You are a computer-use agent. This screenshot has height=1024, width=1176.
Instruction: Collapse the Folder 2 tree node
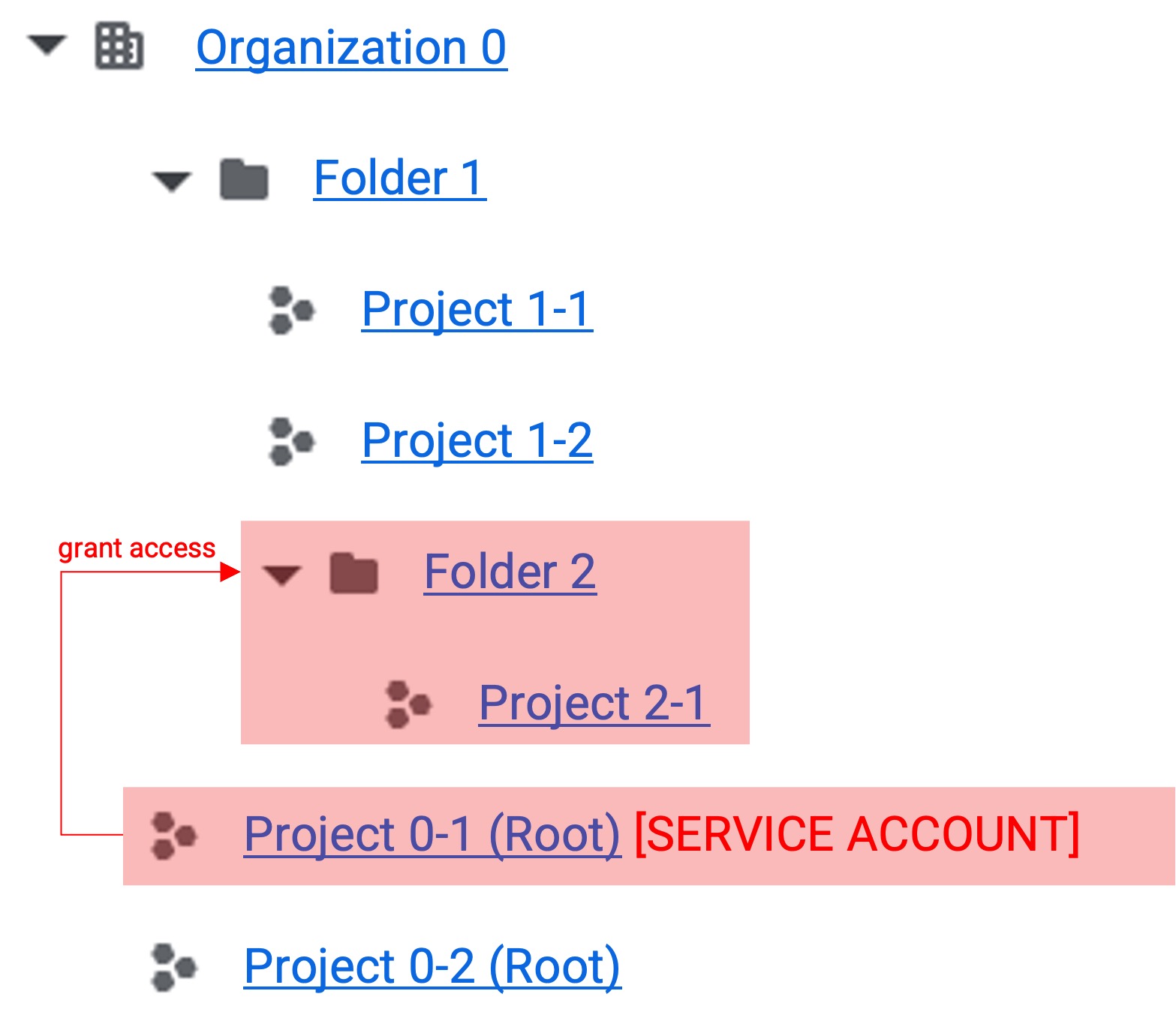(281, 575)
